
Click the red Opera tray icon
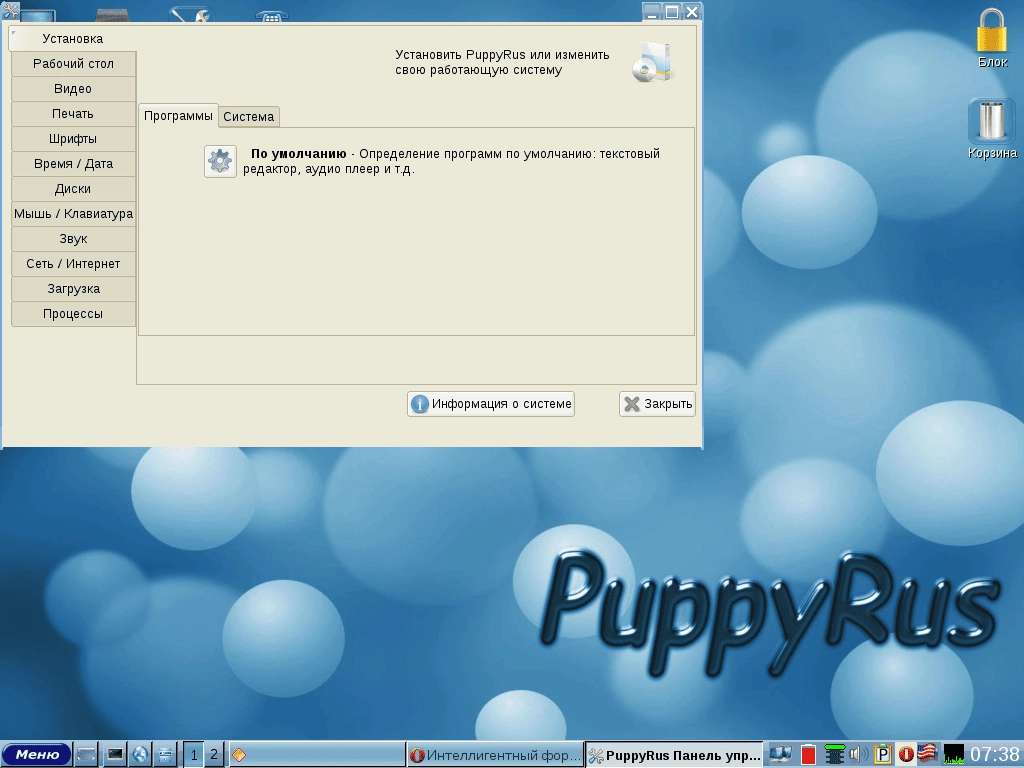coord(906,754)
